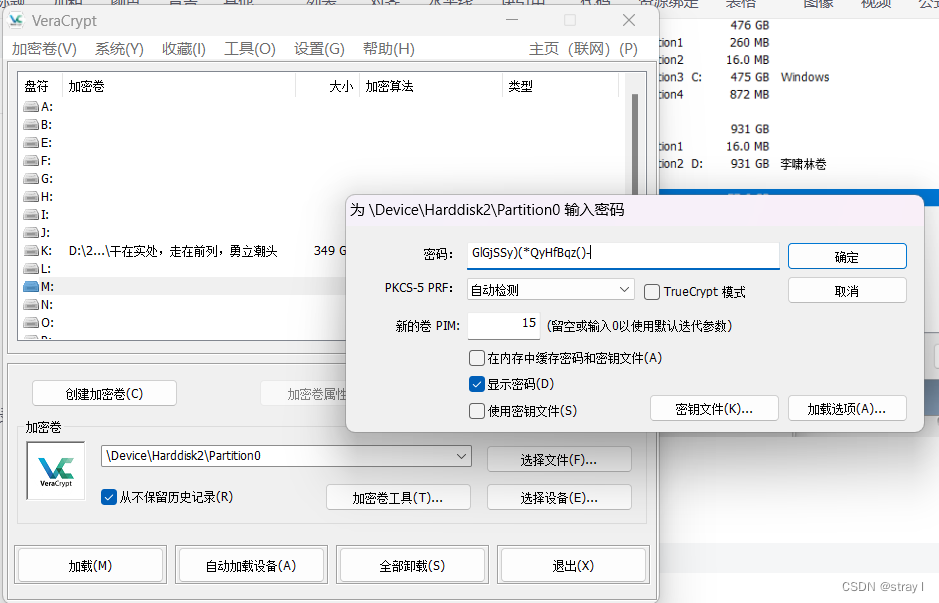The width and height of the screenshot is (939, 603).
Task: Select drive slot H: icon
Action: [31, 197]
